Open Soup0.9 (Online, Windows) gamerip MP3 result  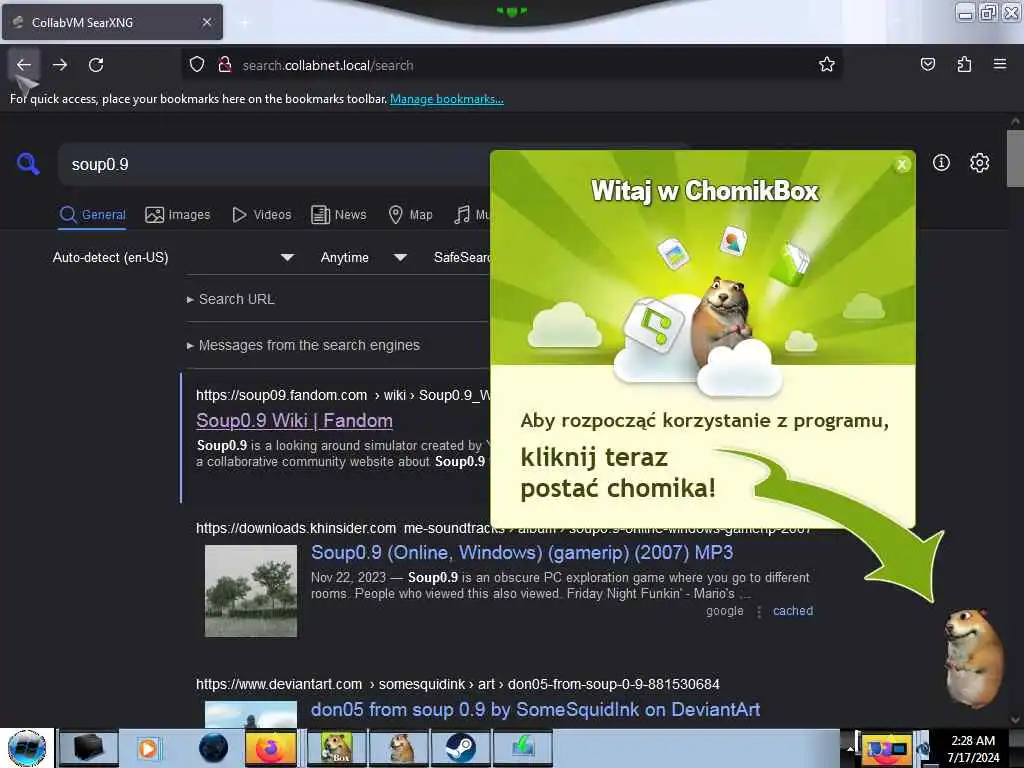tap(522, 553)
